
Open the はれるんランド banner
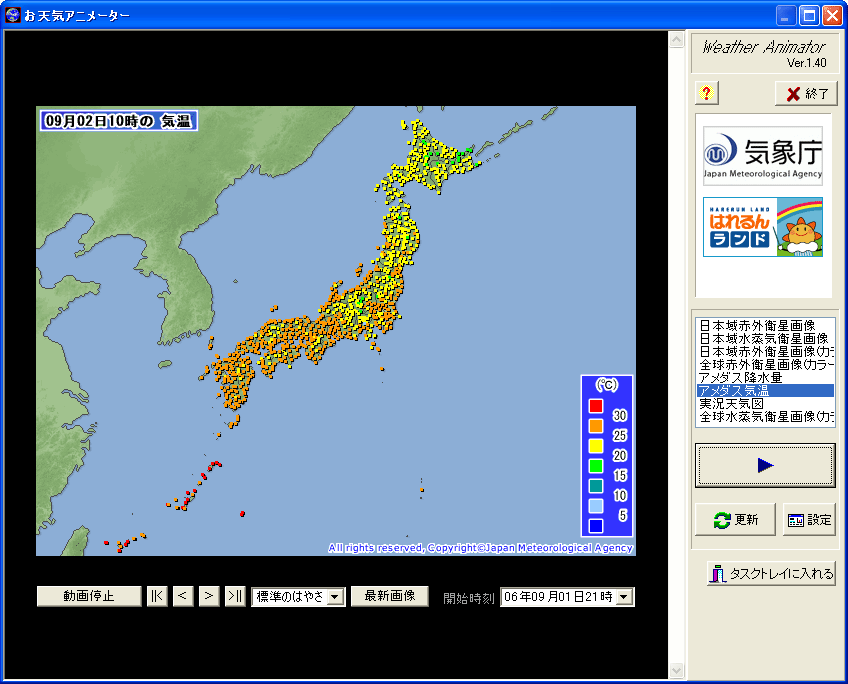(763, 227)
